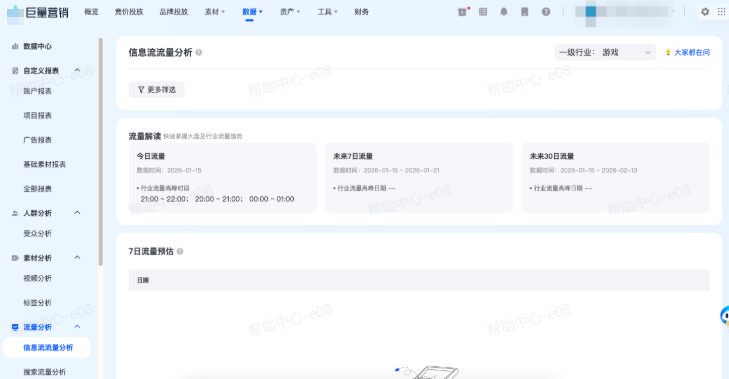
Task: Open the gift icon in top bar
Action: 462,12
